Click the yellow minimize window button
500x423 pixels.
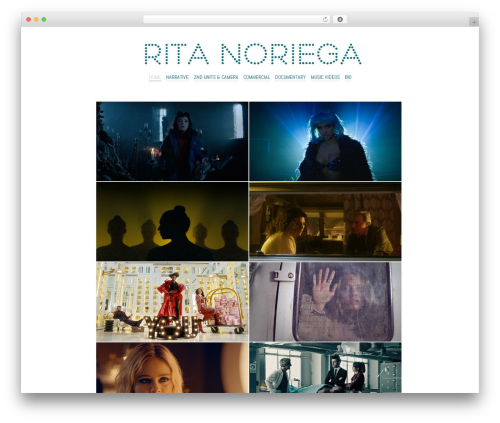tap(36, 19)
